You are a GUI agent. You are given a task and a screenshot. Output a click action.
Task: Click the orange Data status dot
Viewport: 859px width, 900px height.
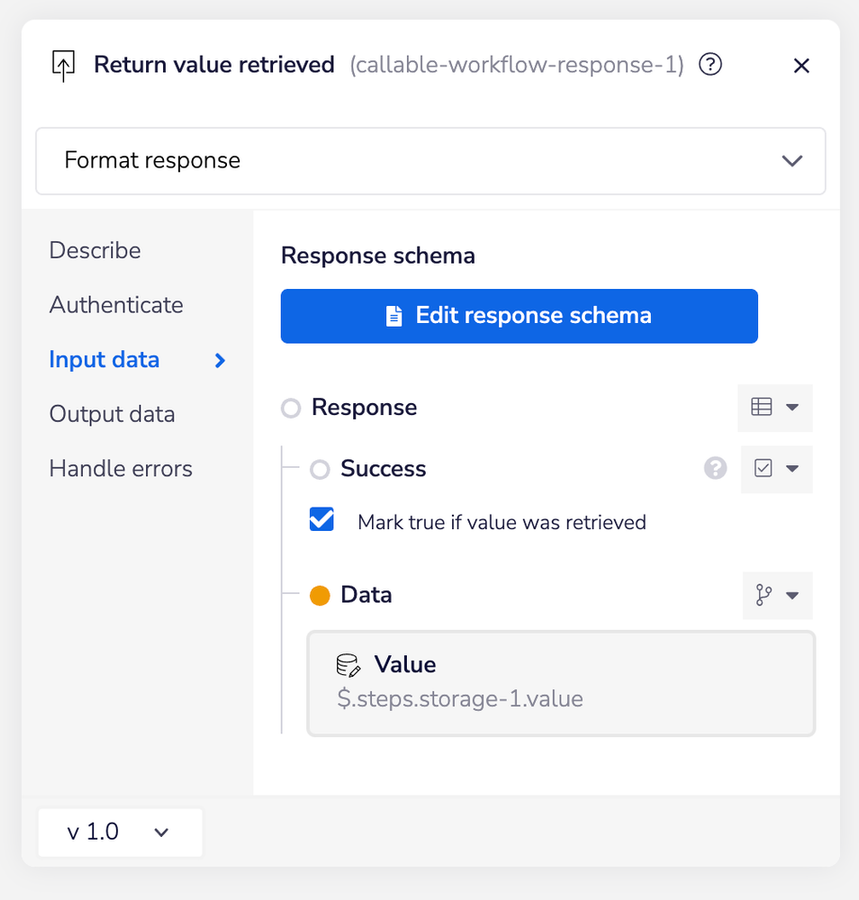(x=320, y=595)
